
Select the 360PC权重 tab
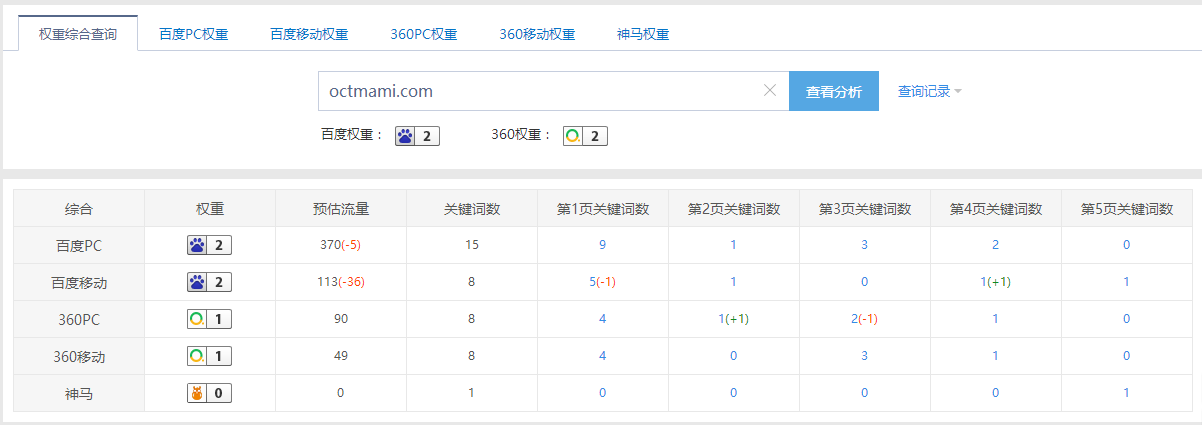coord(424,34)
